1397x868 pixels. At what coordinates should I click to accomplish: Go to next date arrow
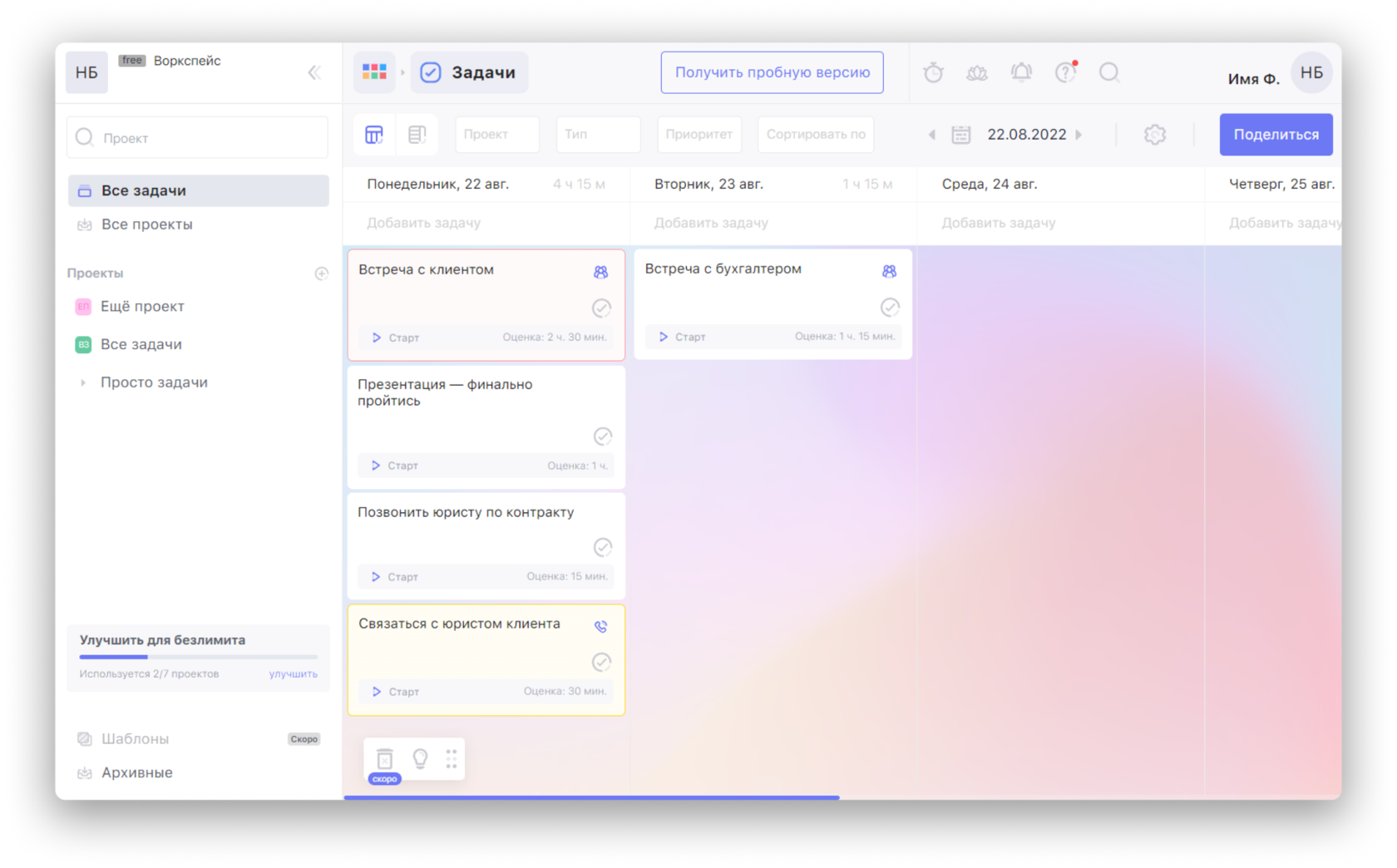(x=1079, y=135)
